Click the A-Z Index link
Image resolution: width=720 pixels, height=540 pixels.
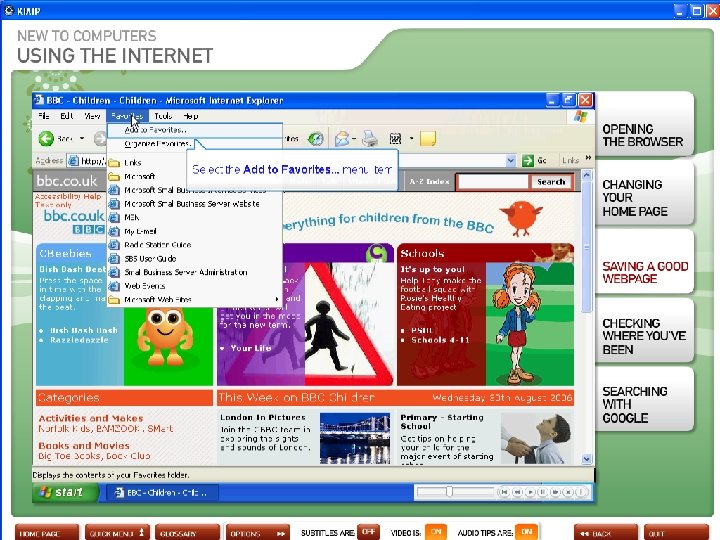pos(429,182)
